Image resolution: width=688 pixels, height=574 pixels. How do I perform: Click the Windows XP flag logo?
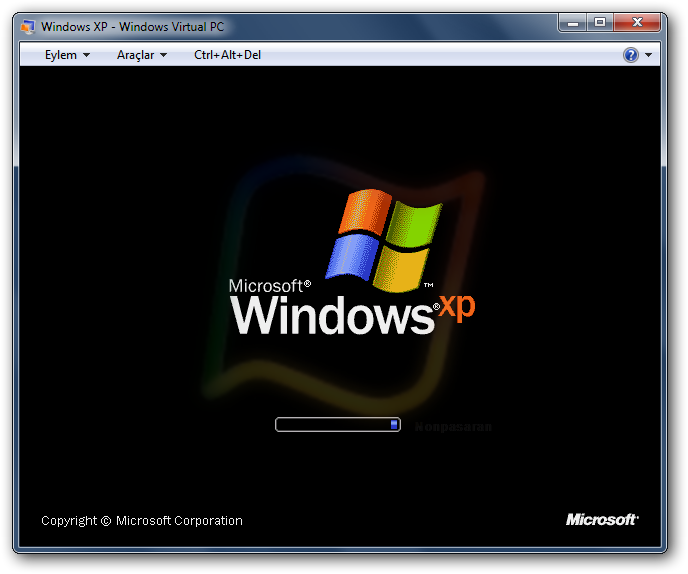tap(384, 240)
